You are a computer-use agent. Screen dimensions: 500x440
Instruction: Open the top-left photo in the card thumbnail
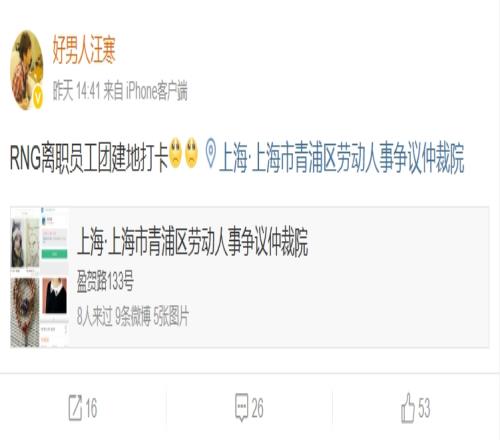point(25,243)
